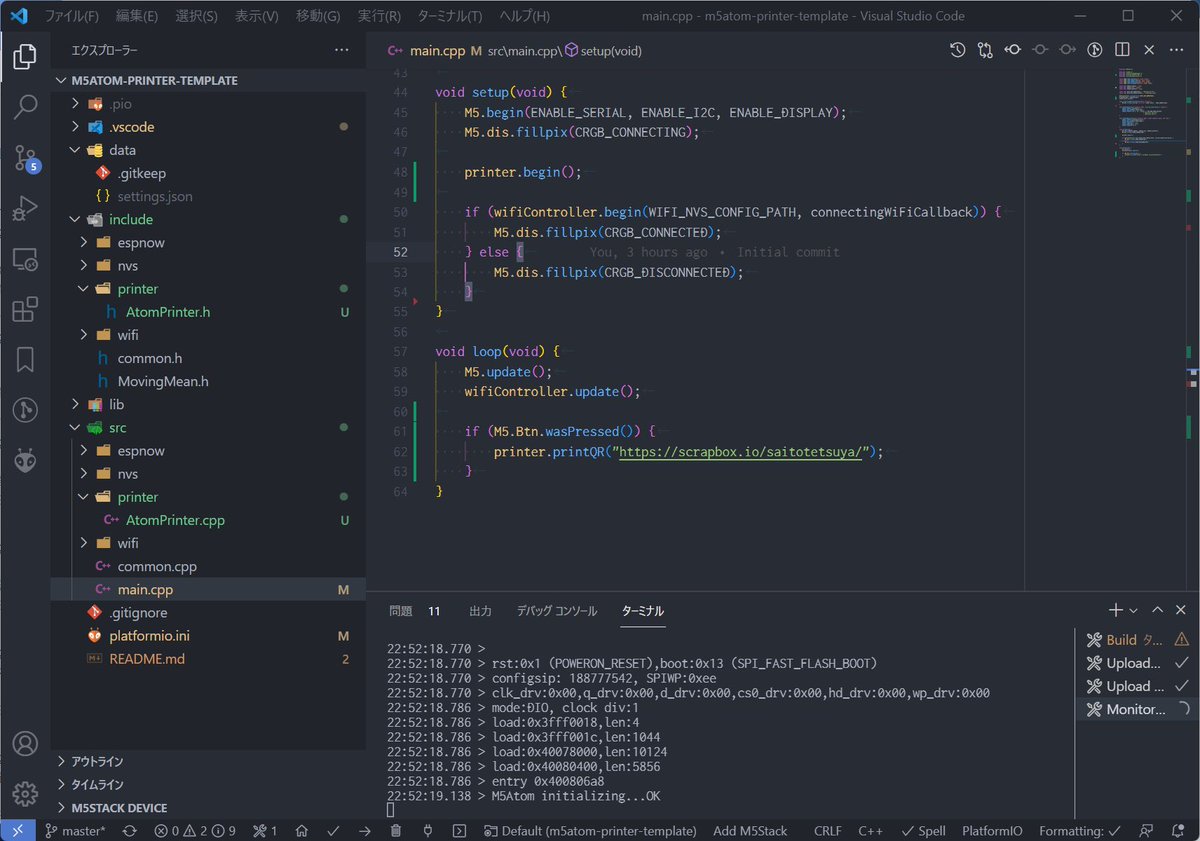1200x841 pixels.
Task: Open platformio.ini in the explorer
Action: (x=208, y=636)
